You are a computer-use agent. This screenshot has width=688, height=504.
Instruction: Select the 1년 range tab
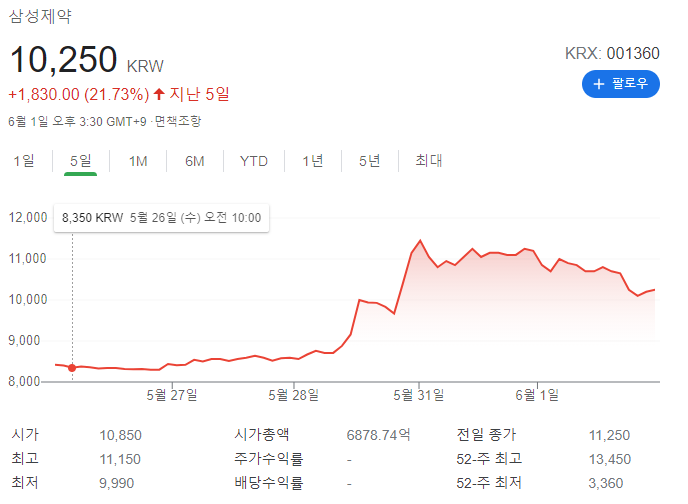313,161
